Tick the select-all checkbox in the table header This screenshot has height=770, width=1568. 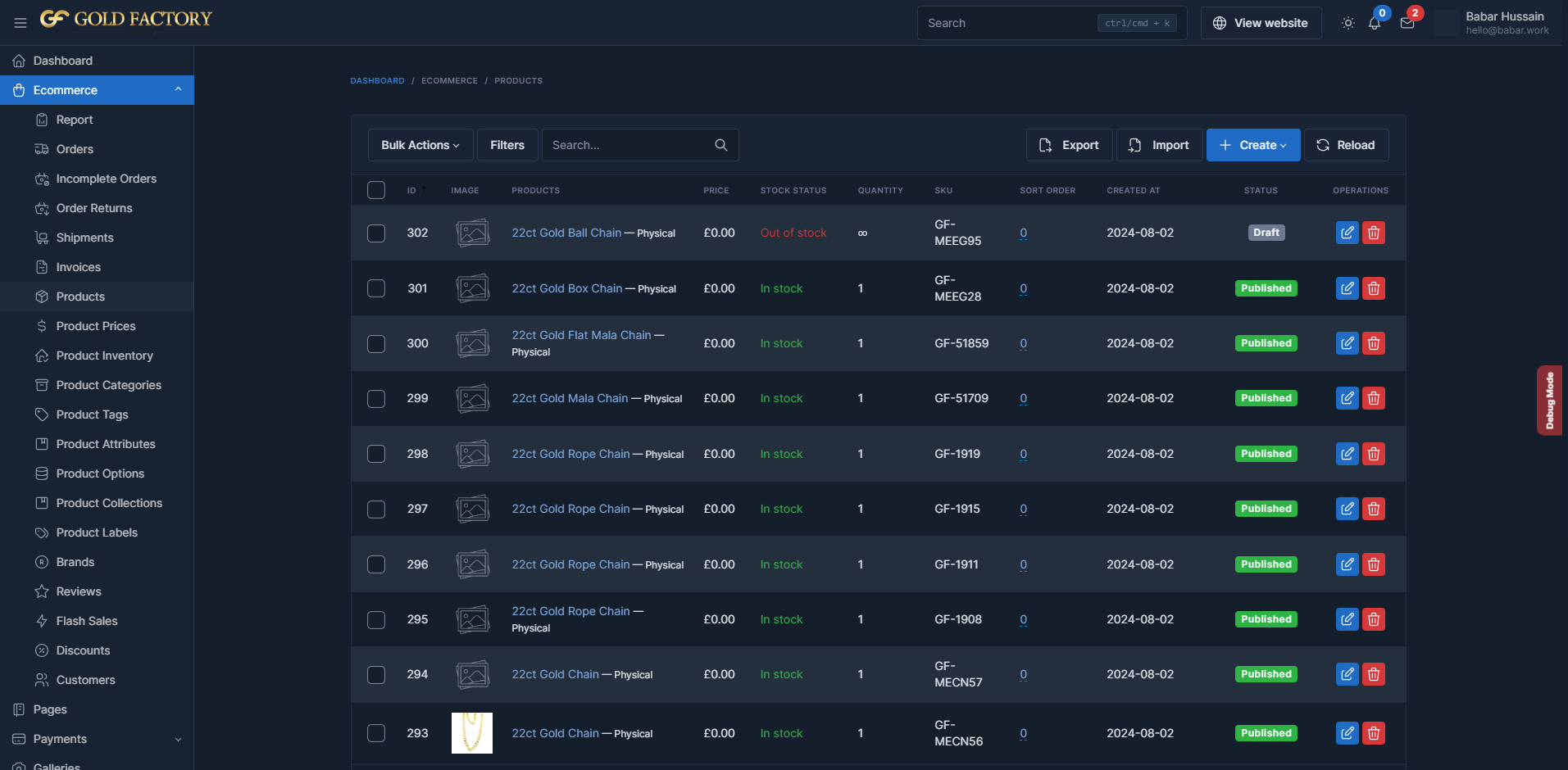[x=376, y=190]
